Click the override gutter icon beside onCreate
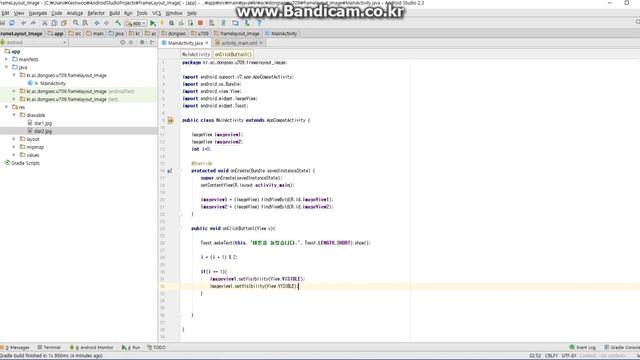Image resolution: width=640 pixels, height=360 pixels. pyautogui.click(x=169, y=171)
